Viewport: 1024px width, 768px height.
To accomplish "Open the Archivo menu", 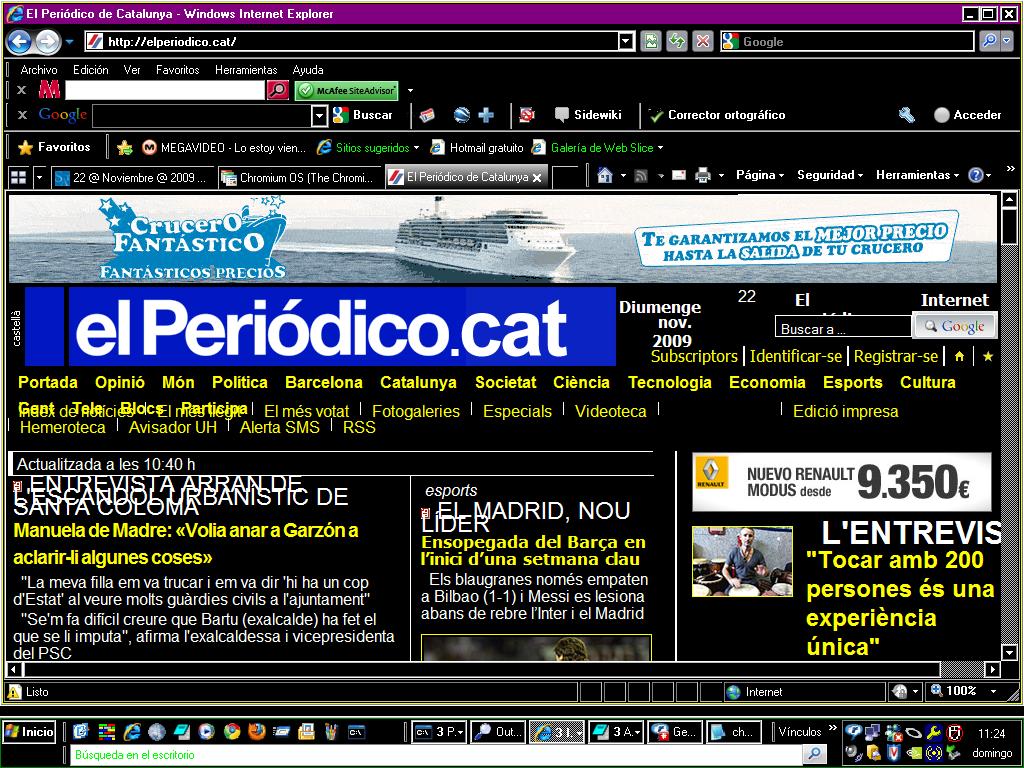I will (x=39, y=70).
